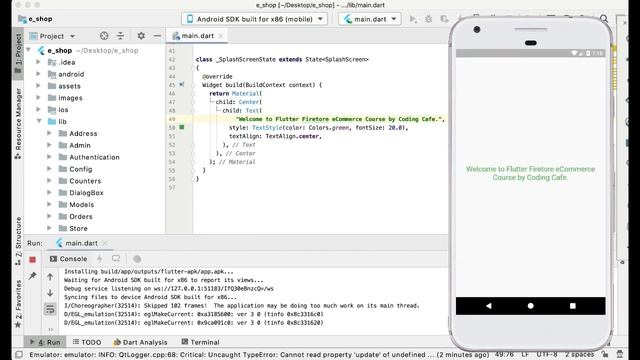Click the icon right of the lightning bolt

click(x=116, y=259)
